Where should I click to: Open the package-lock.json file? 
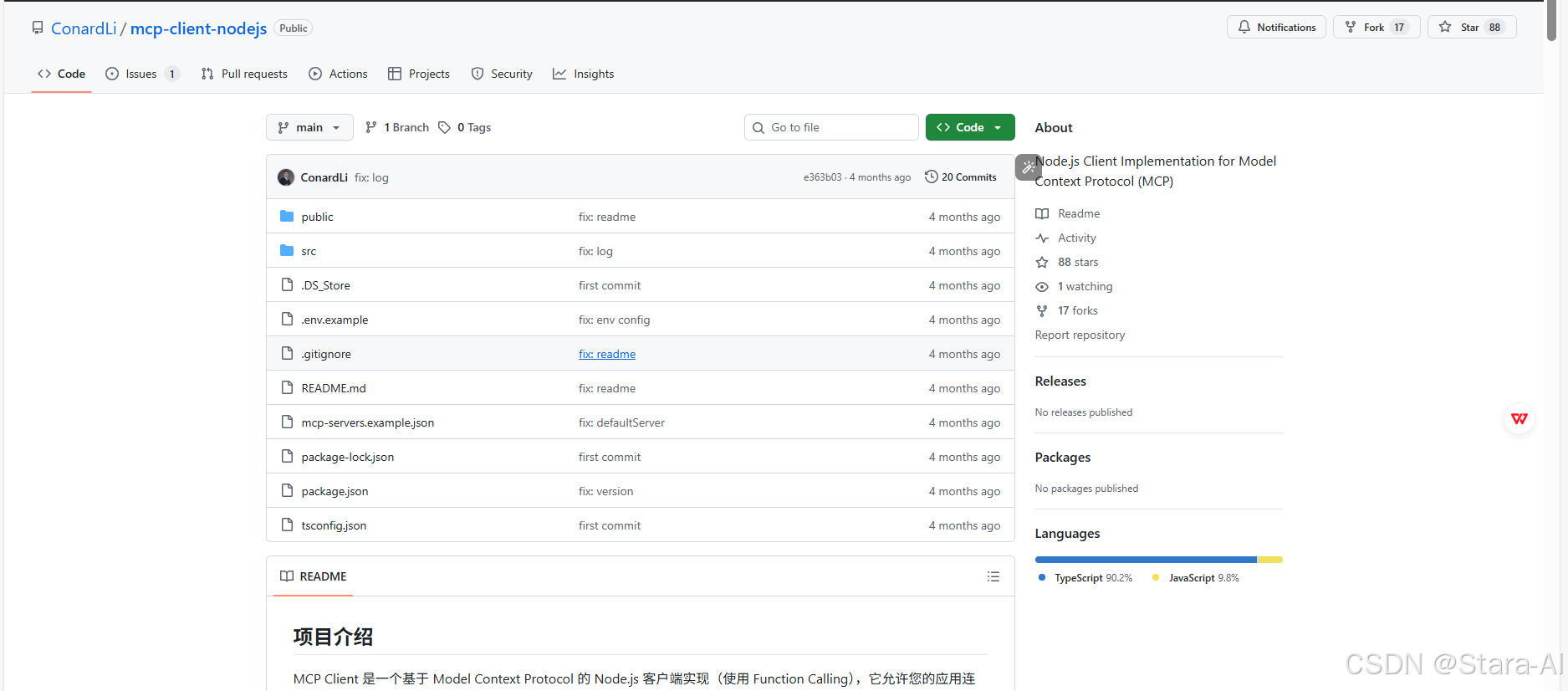(348, 457)
